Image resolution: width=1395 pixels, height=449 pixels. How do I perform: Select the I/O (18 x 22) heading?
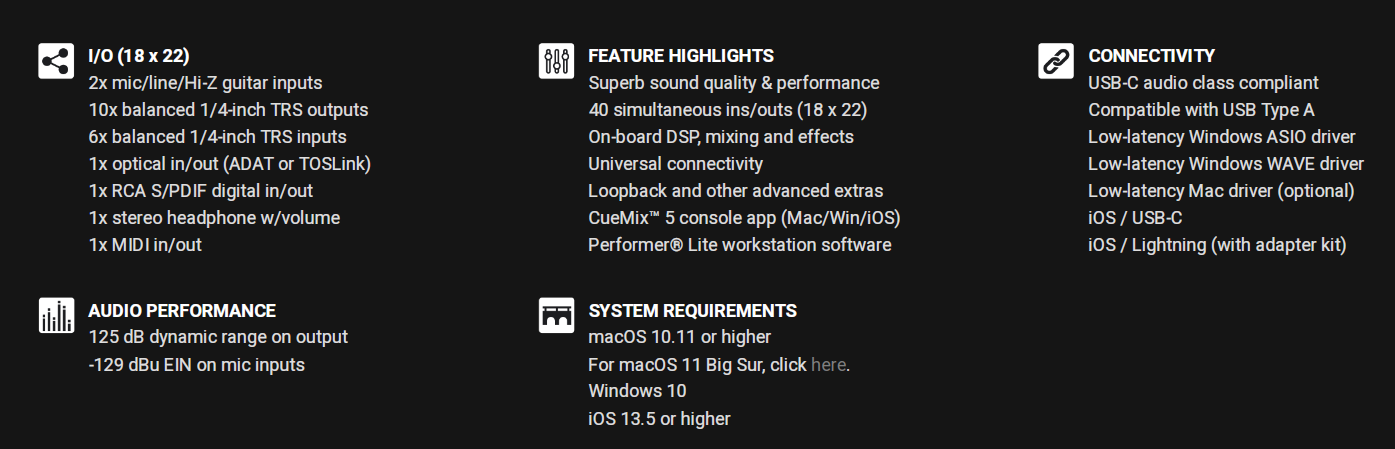(x=139, y=56)
